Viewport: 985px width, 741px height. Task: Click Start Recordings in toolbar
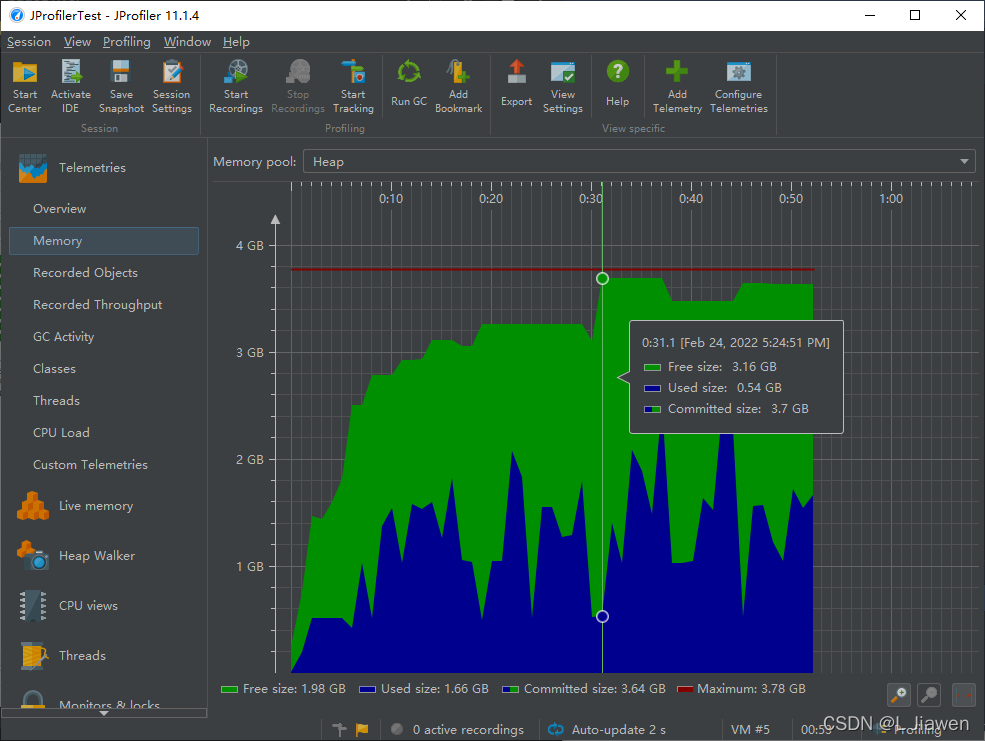236,86
